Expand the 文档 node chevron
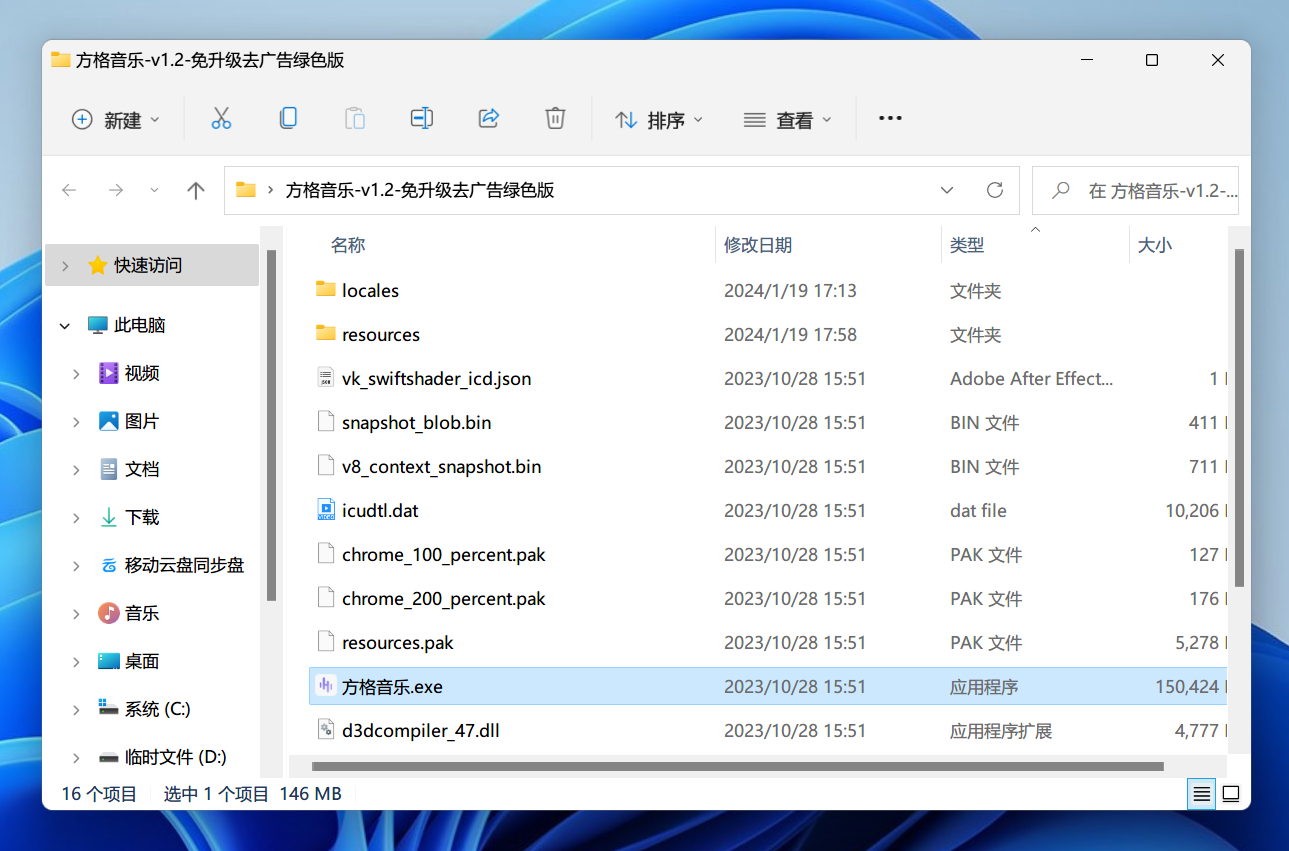1289x851 pixels. 76,469
